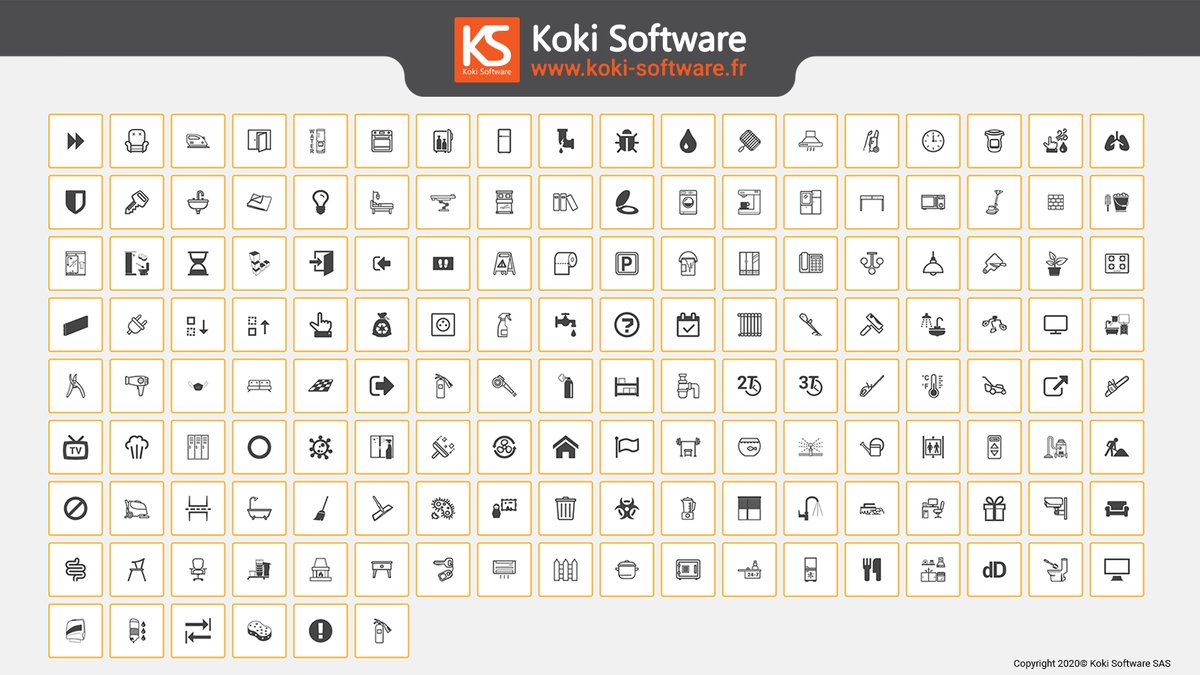Choose the paint roller icon

click(x=872, y=325)
